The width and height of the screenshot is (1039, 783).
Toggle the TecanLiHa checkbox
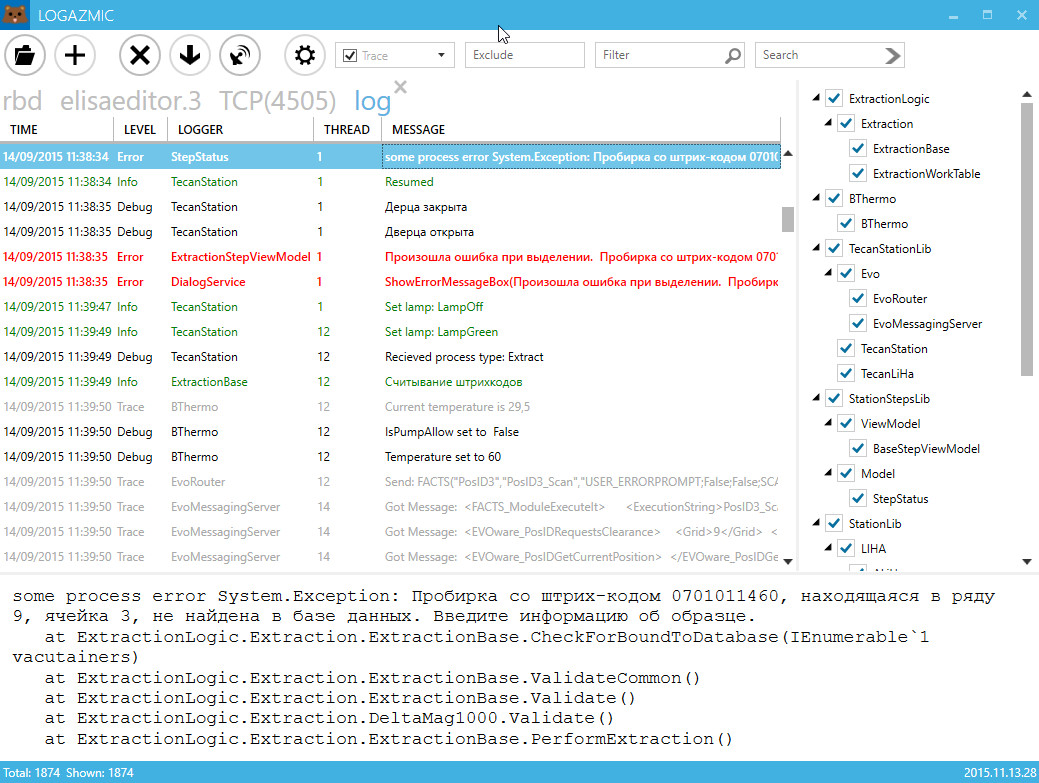846,374
